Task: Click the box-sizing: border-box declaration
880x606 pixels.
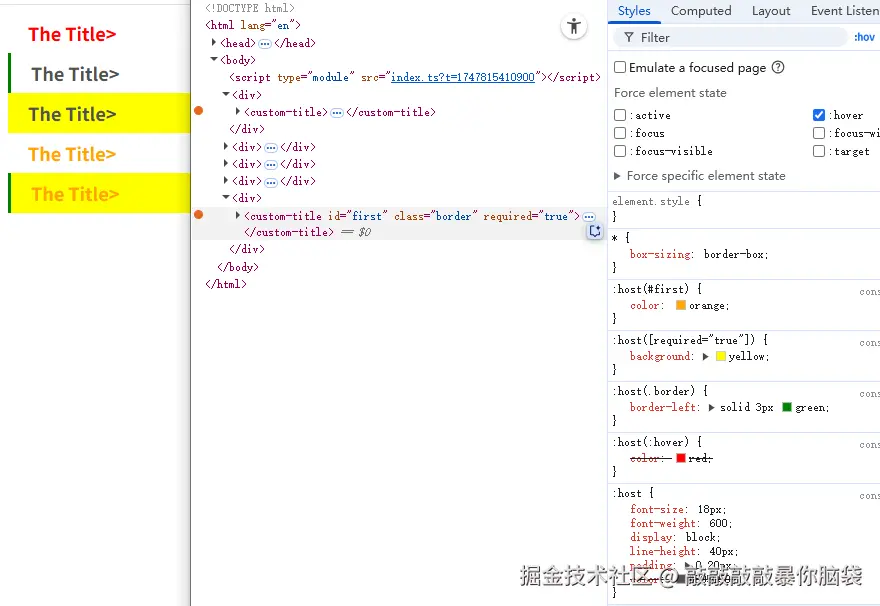Action: point(699,254)
